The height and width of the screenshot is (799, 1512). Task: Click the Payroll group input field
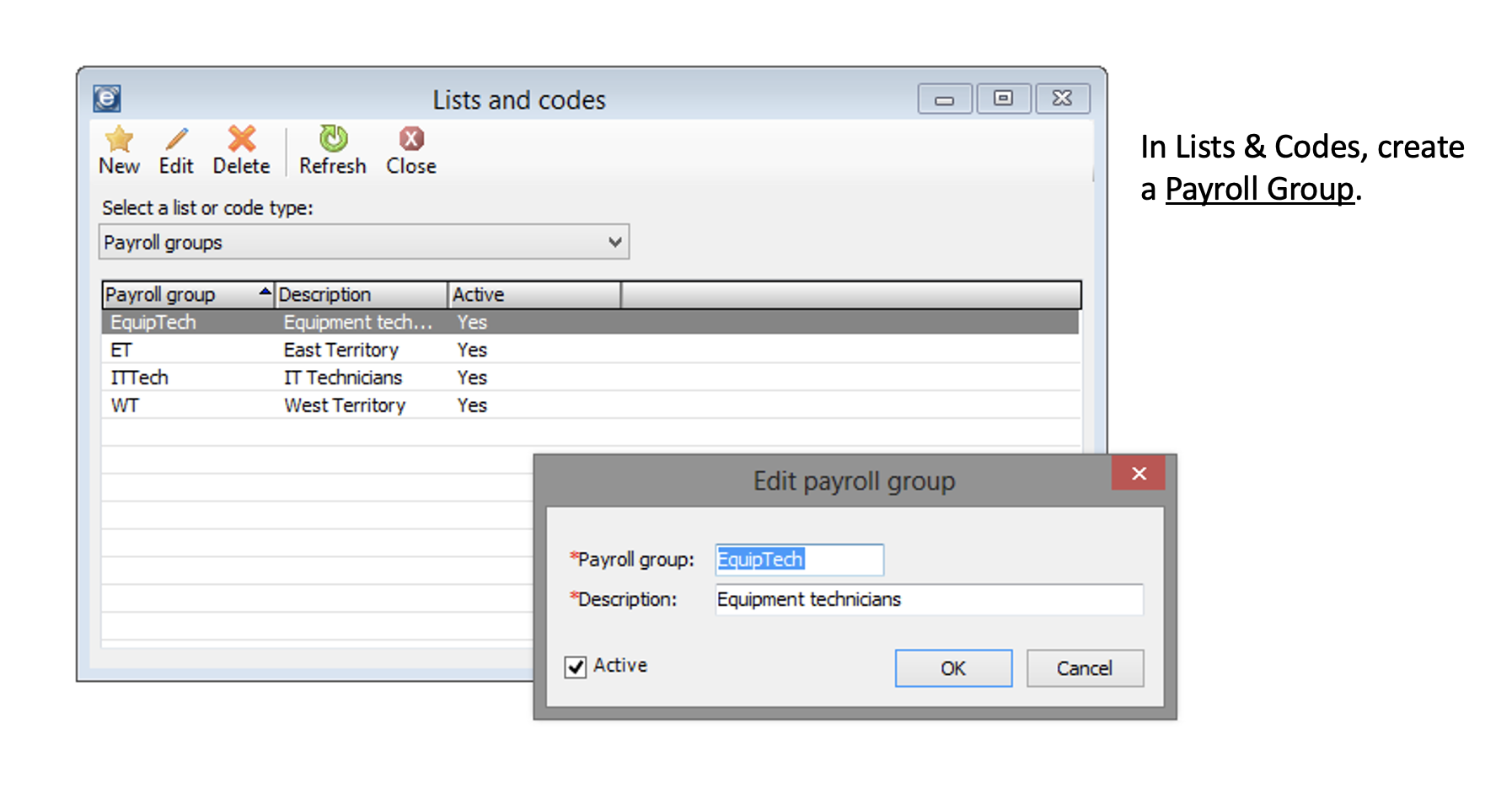coord(799,560)
